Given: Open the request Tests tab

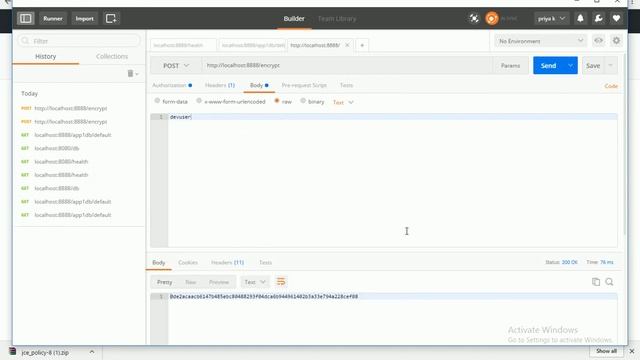Looking at the screenshot, I should coord(346,85).
